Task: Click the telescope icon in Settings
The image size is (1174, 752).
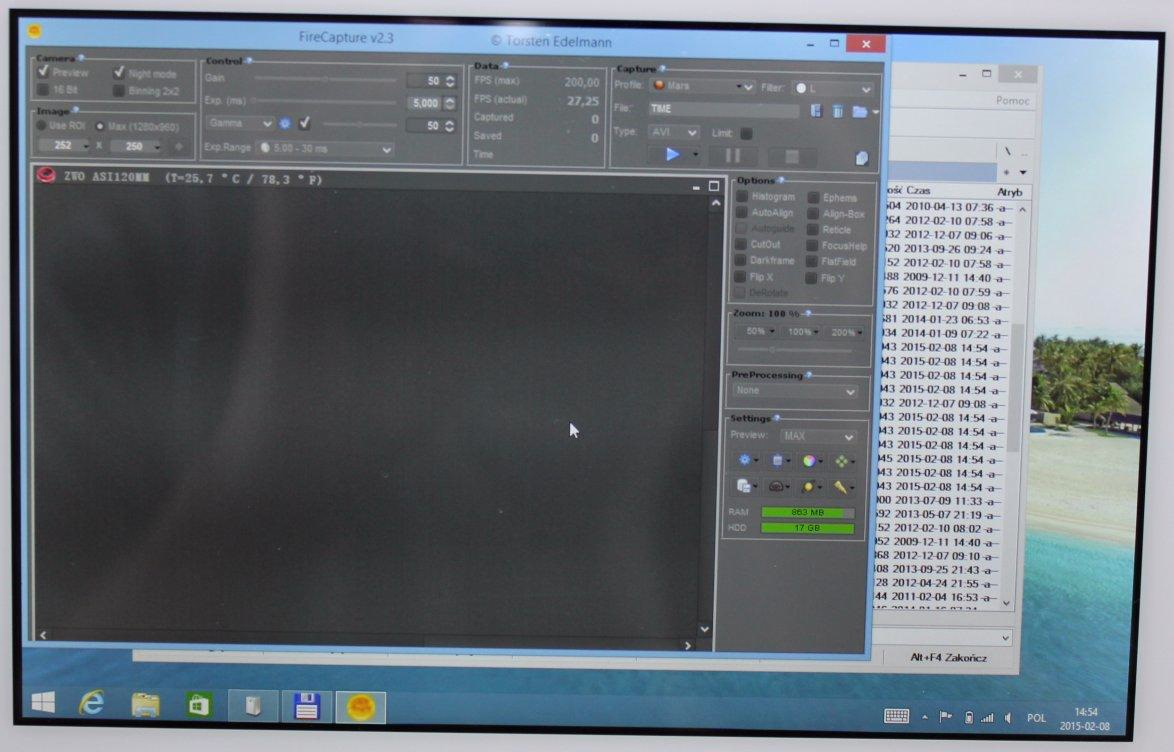Action: pos(840,487)
